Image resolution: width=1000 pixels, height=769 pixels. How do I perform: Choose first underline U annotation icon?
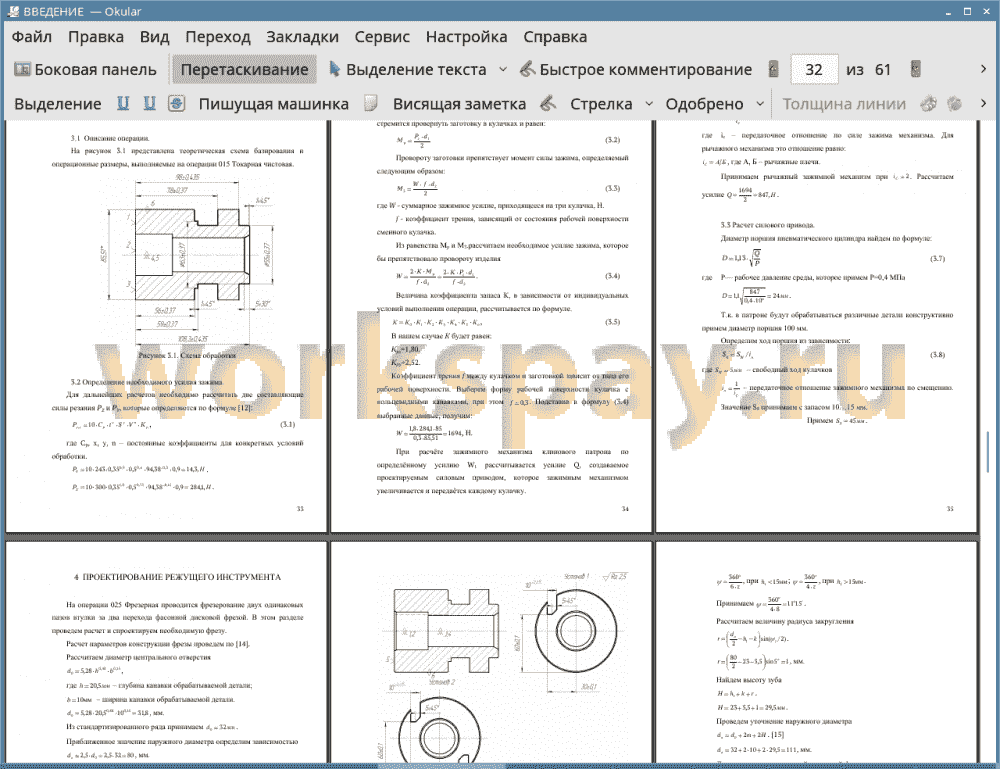(x=123, y=103)
